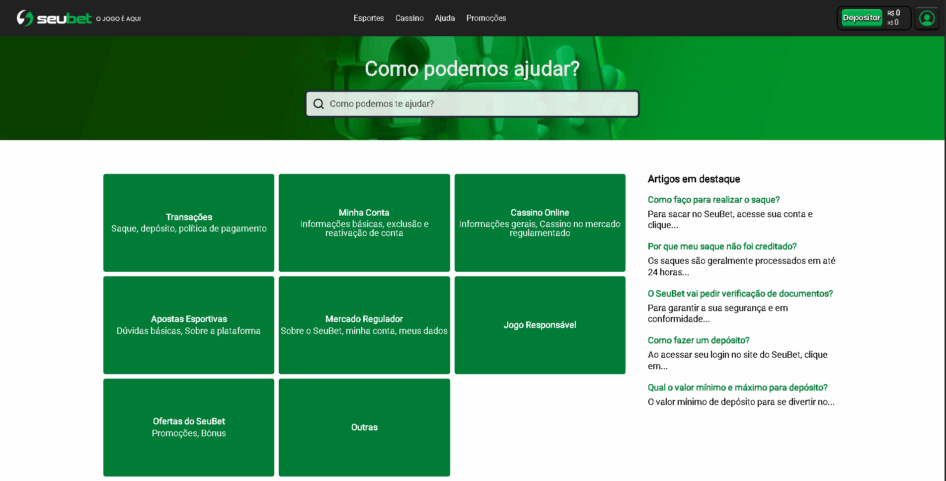946x481 pixels.
Task: Open the Cassino menu
Action: coord(409,18)
